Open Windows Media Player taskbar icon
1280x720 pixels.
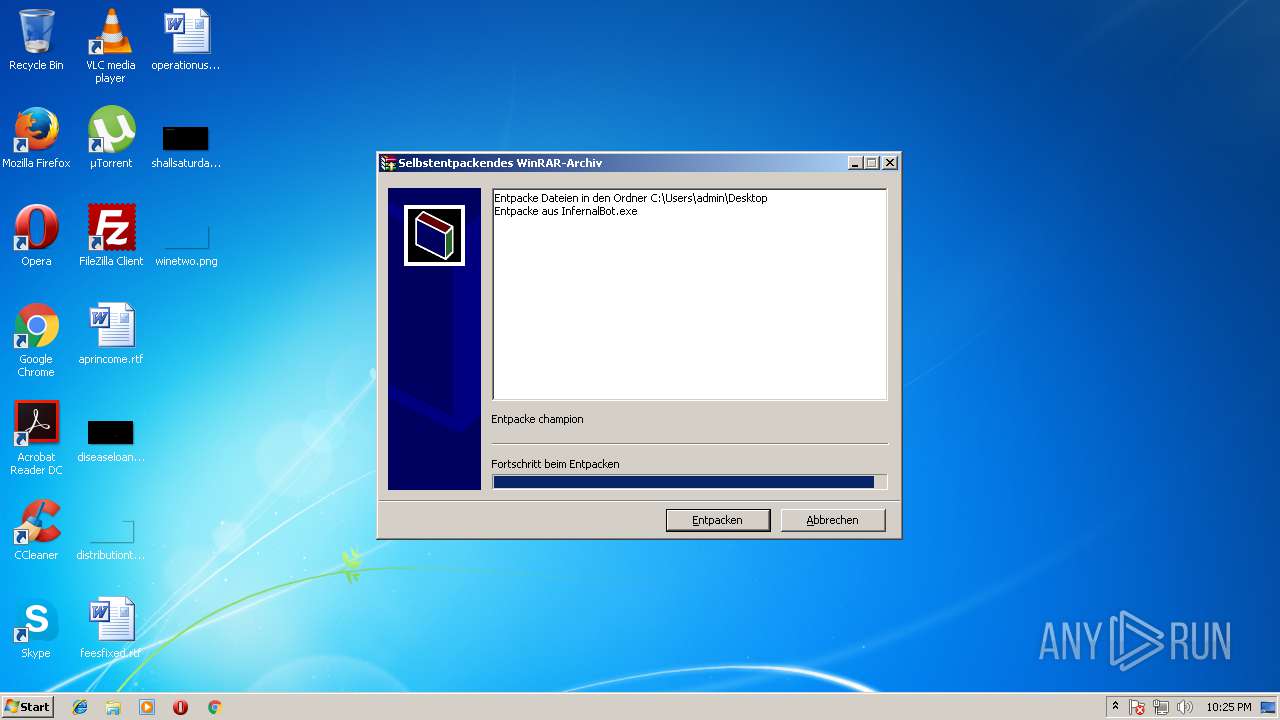(147, 707)
